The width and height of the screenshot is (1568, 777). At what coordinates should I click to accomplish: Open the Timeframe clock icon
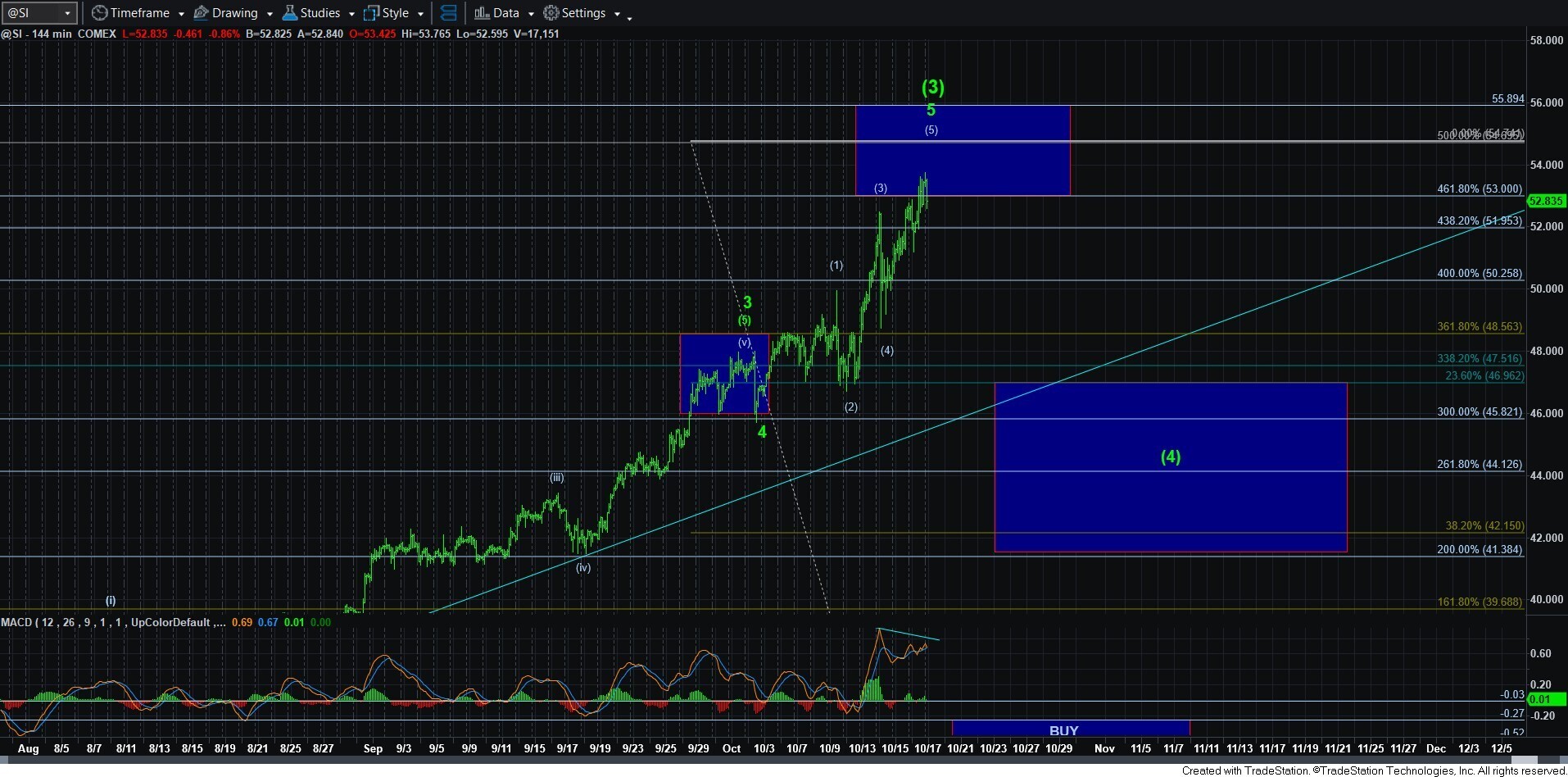98,12
